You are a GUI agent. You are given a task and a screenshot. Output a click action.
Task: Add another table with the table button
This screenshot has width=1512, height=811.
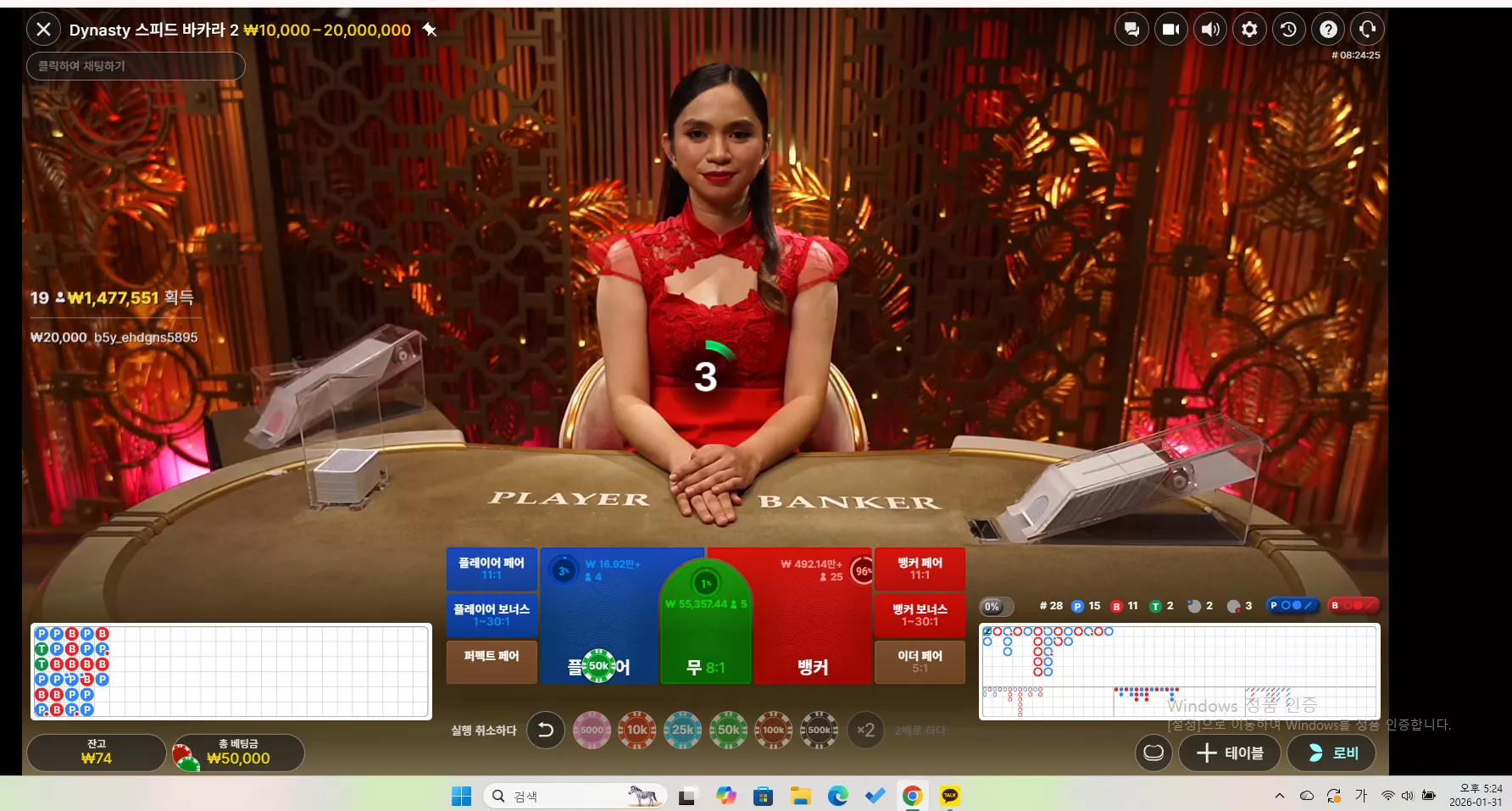[1230, 753]
